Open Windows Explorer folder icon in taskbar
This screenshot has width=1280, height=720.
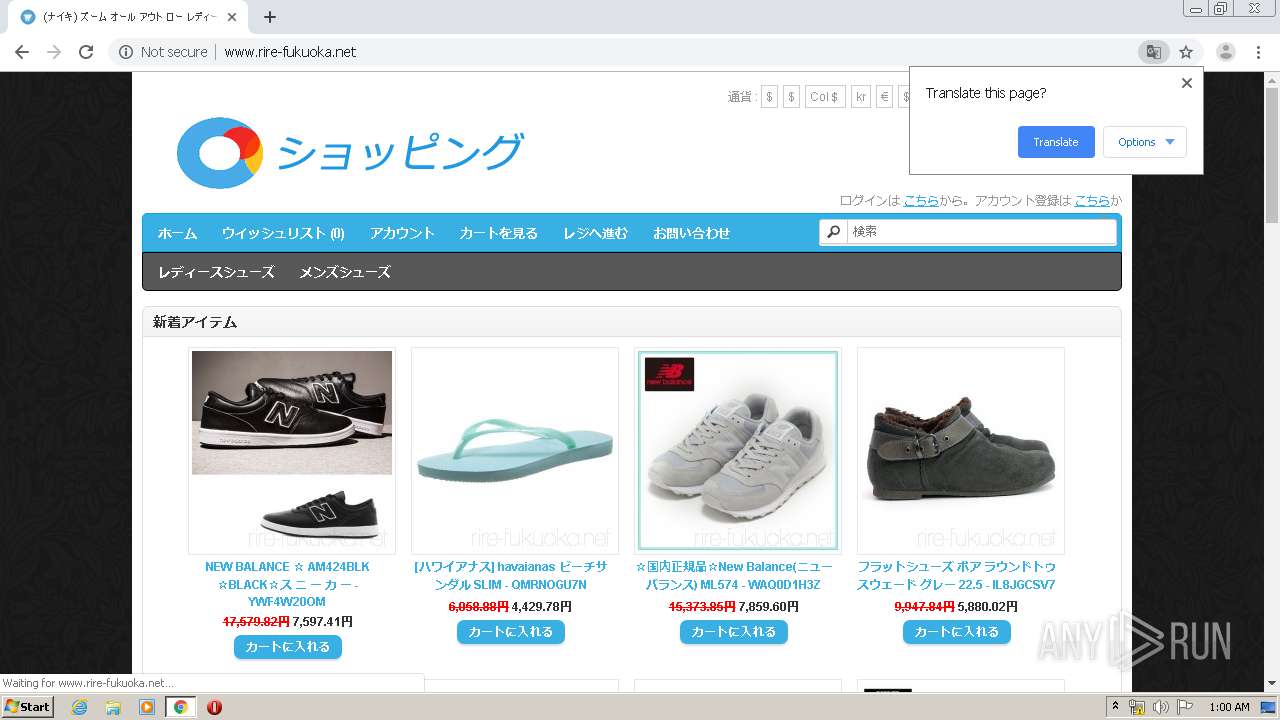[x=113, y=707]
